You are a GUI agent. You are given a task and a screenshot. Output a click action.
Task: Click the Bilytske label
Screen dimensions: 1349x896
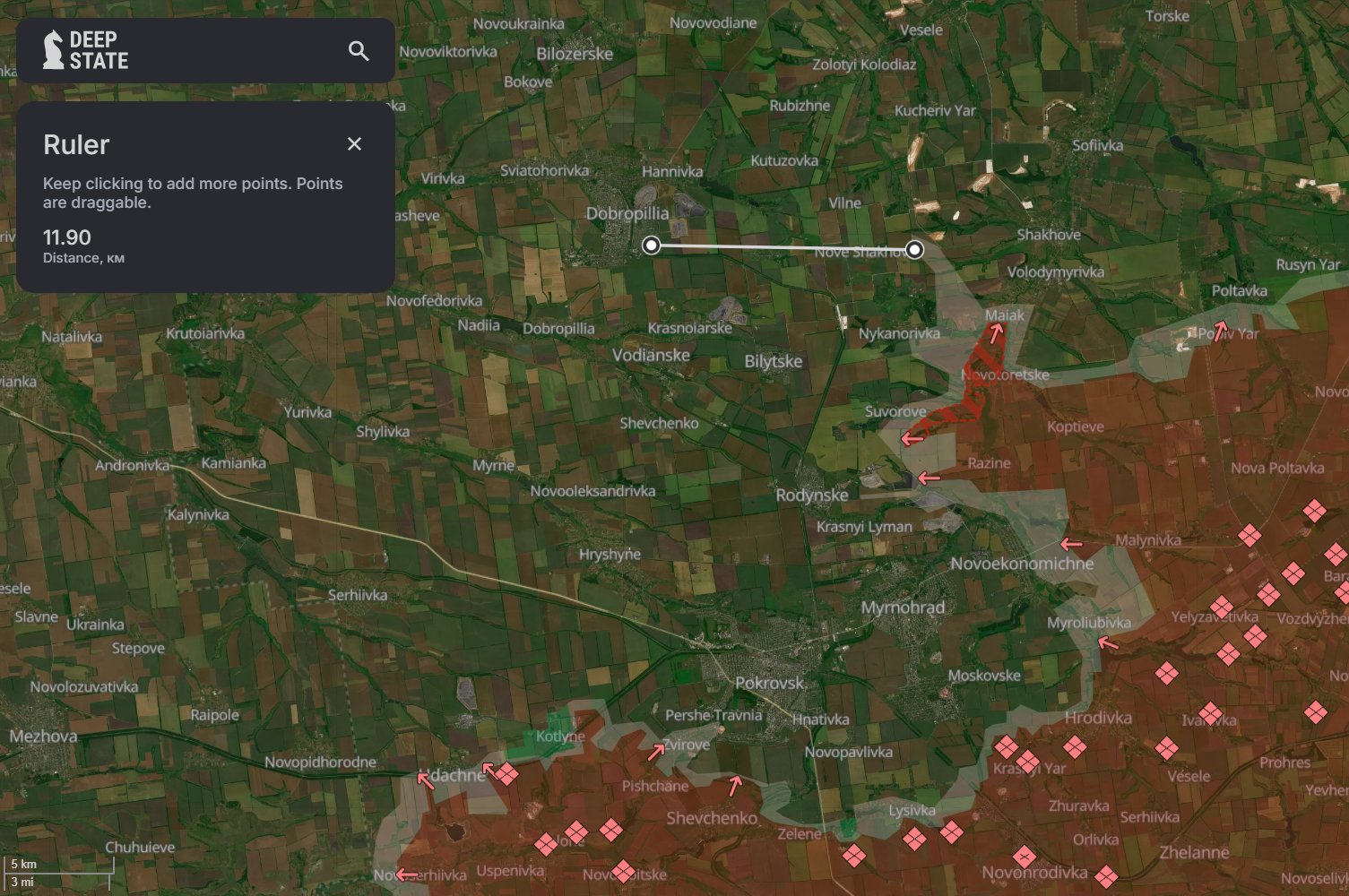click(x=774, y=362)
